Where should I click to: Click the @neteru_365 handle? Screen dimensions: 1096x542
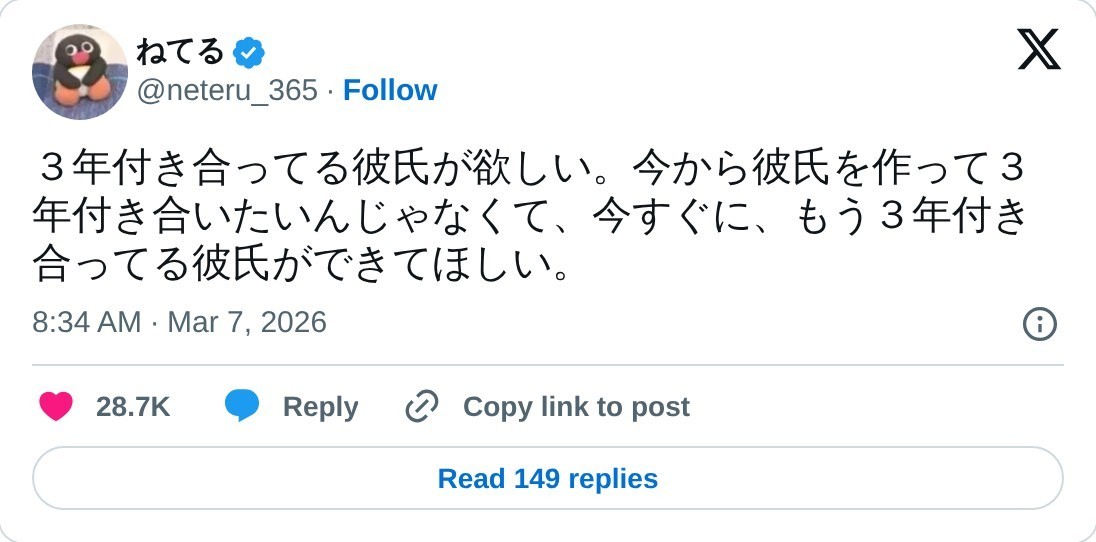click(x=227, y=91)
